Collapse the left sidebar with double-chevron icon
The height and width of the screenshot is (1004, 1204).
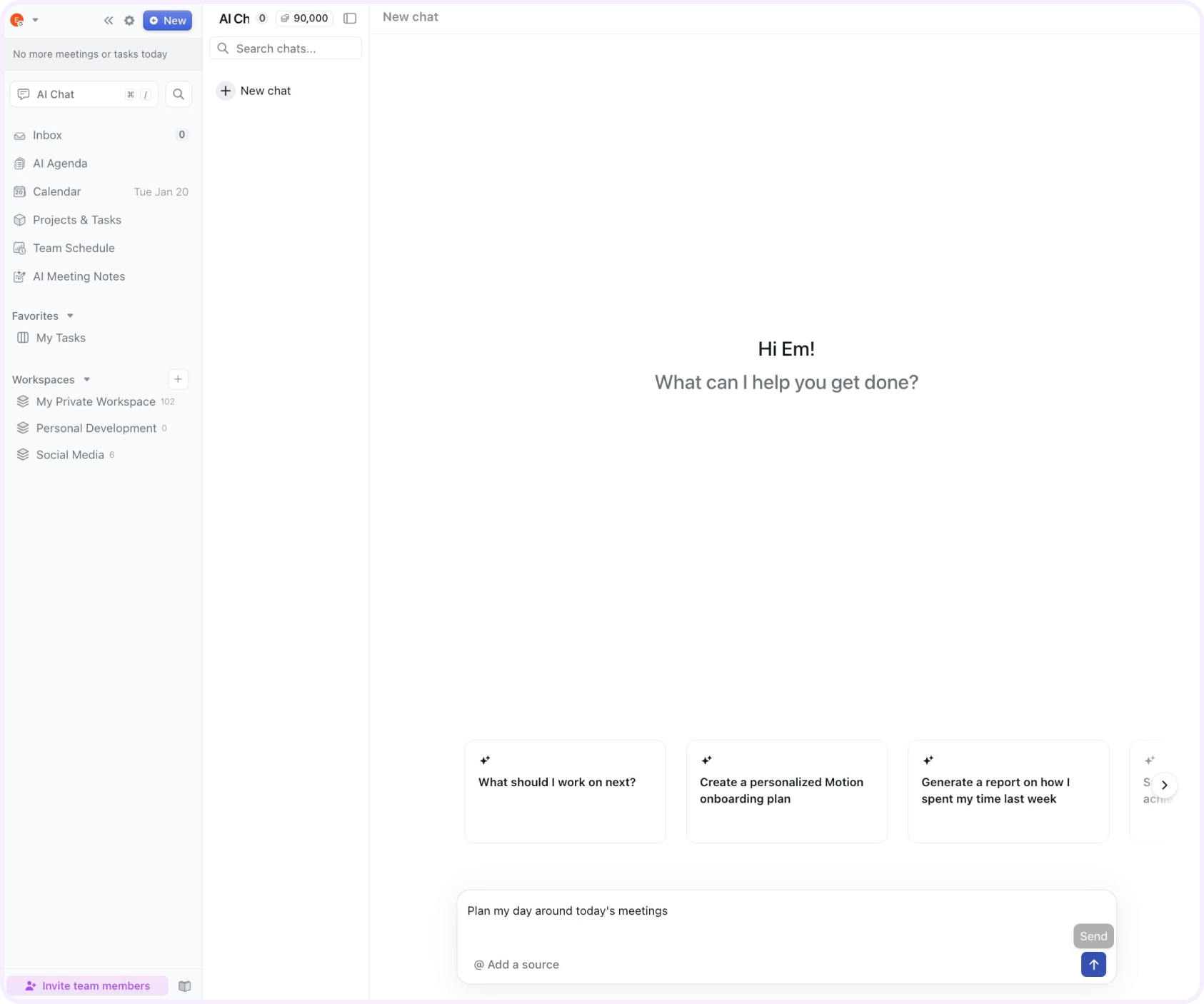(x=109, y=21)
